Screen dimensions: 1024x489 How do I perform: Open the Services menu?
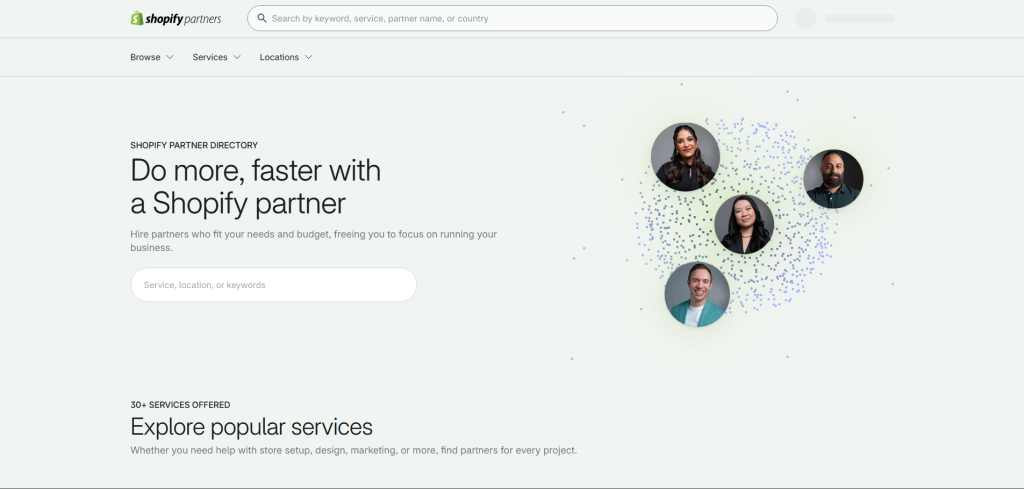click(216, 57)
